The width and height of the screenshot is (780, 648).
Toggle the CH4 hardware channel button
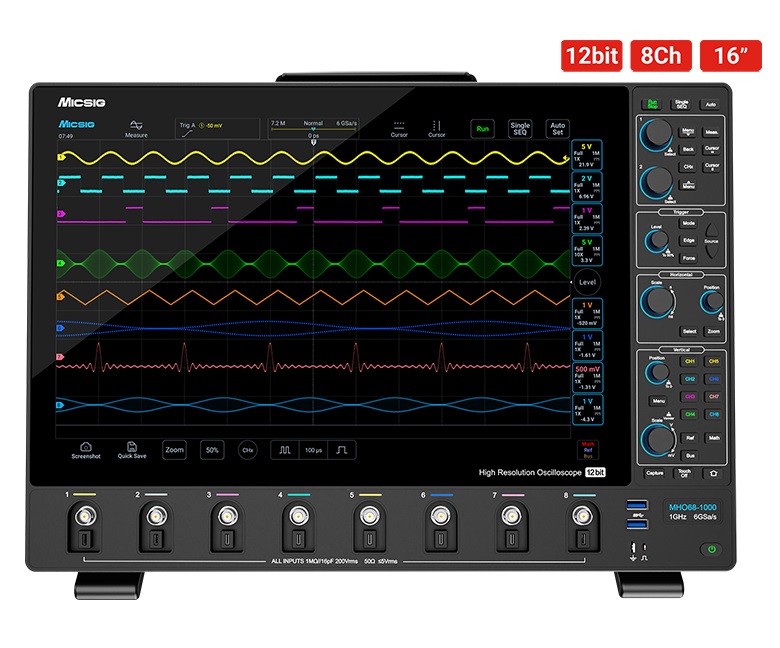click(690, 414)
